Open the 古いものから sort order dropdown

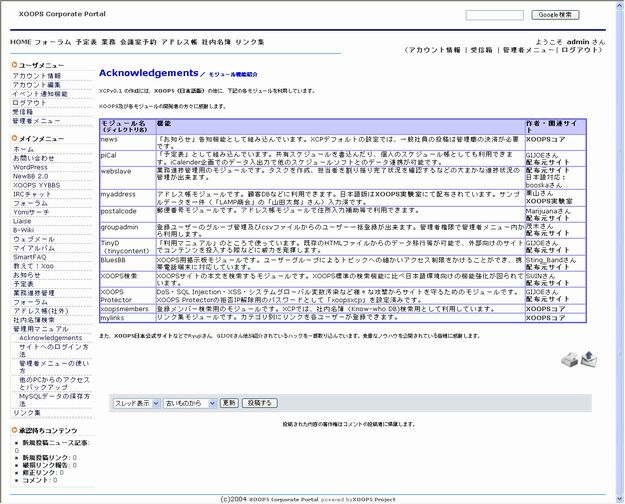coord(191,403)
